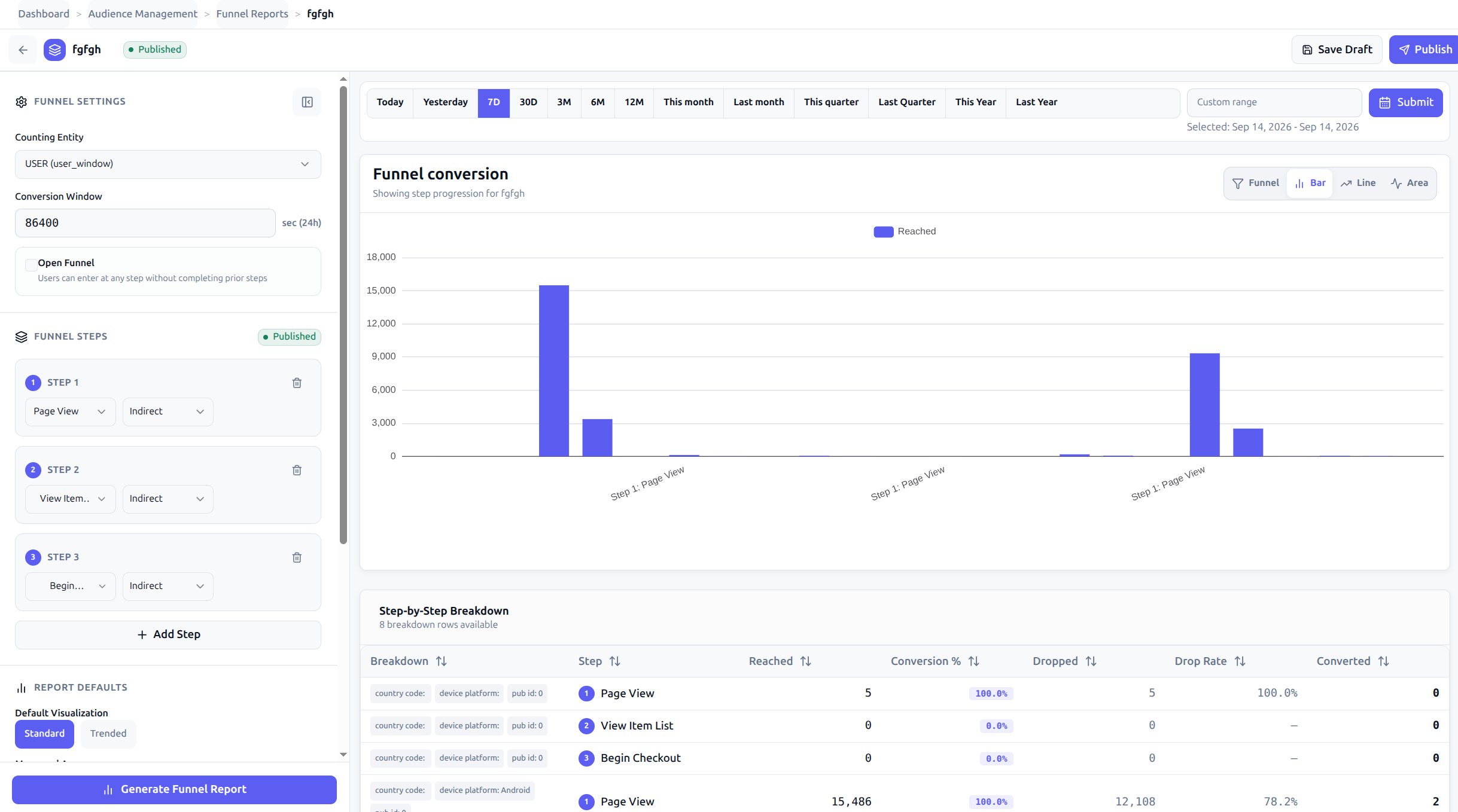Sort table by Converted column icon
1458x812 pixels.
pos(1384,661)
